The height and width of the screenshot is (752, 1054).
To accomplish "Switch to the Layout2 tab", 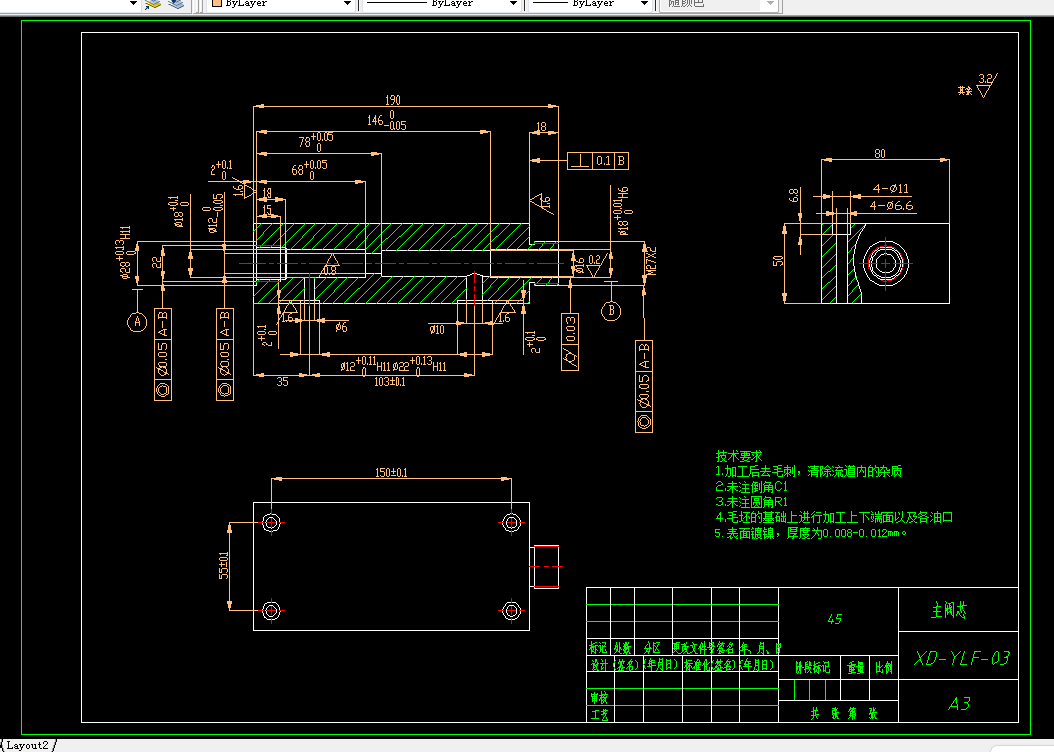I will [x=27, y=745].
